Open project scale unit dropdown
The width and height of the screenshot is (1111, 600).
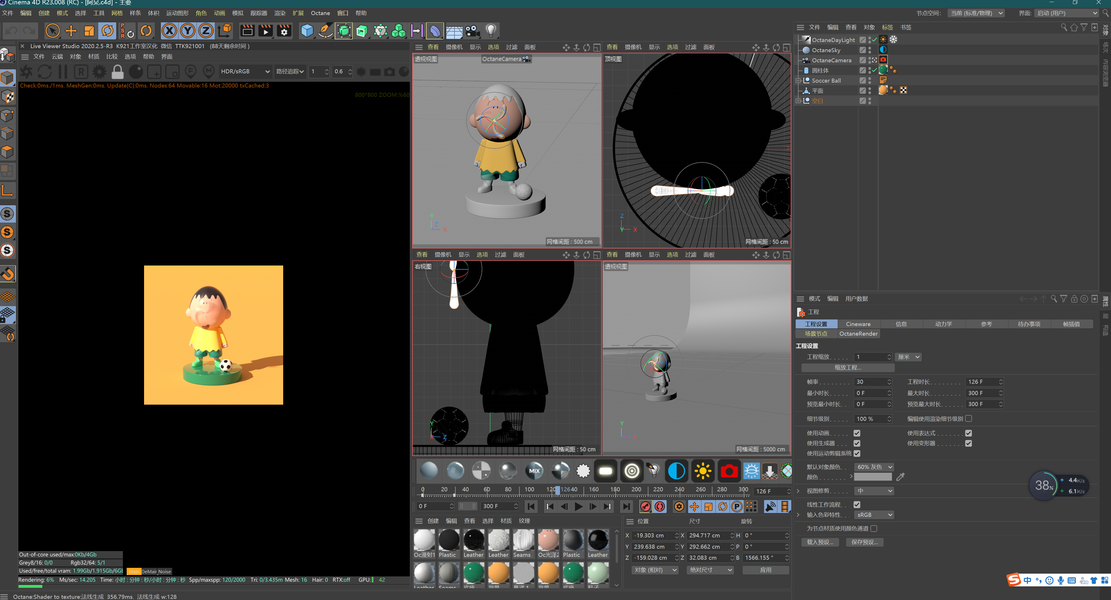click(x=908, y=357)
